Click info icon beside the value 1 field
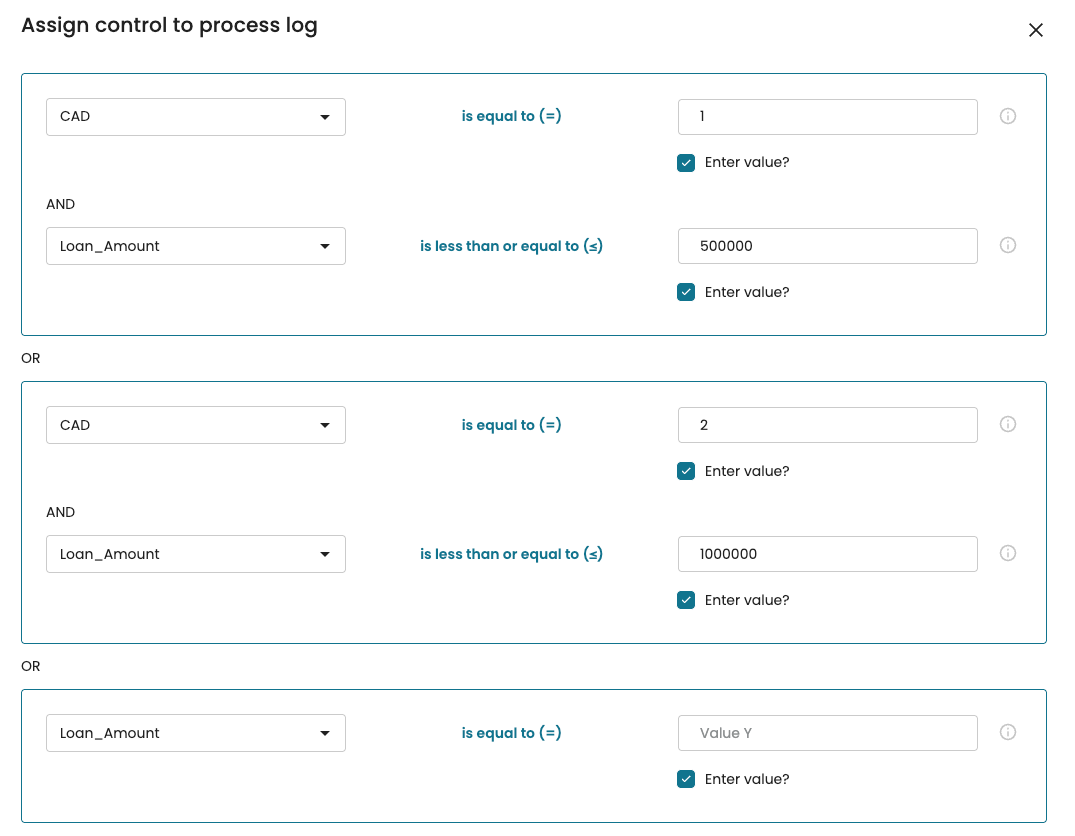 [x=1008, y=116]
